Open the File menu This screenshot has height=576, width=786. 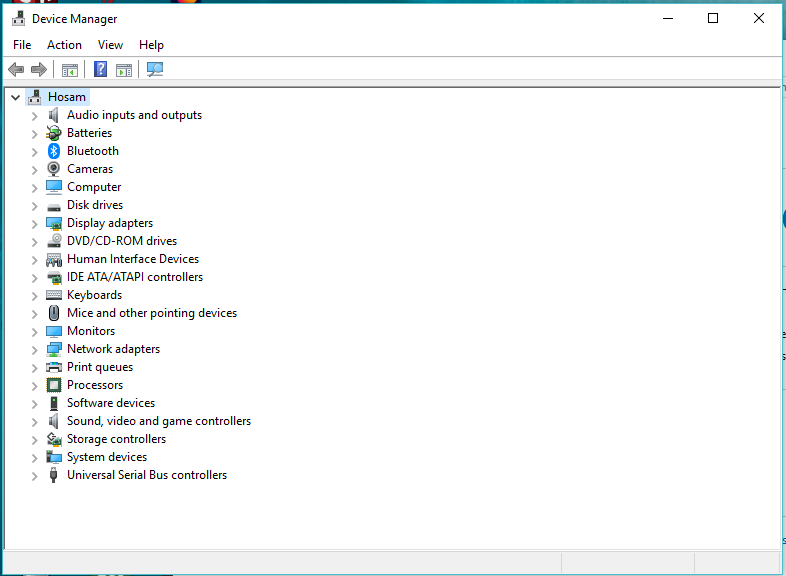pyautogui.click(x=22, y=45)
